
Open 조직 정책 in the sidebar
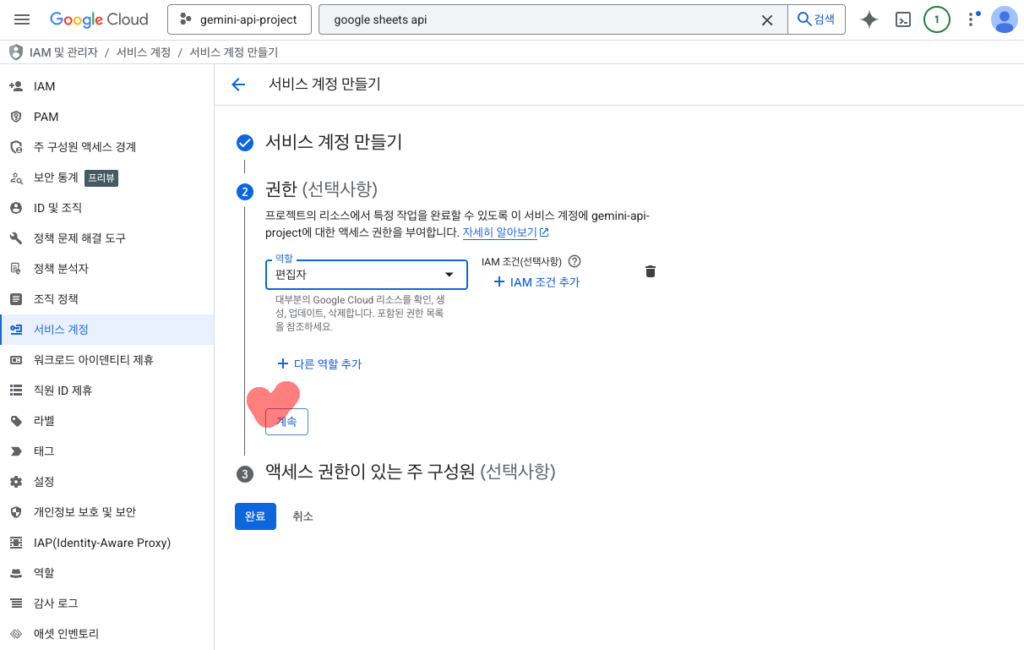point(55,299)
